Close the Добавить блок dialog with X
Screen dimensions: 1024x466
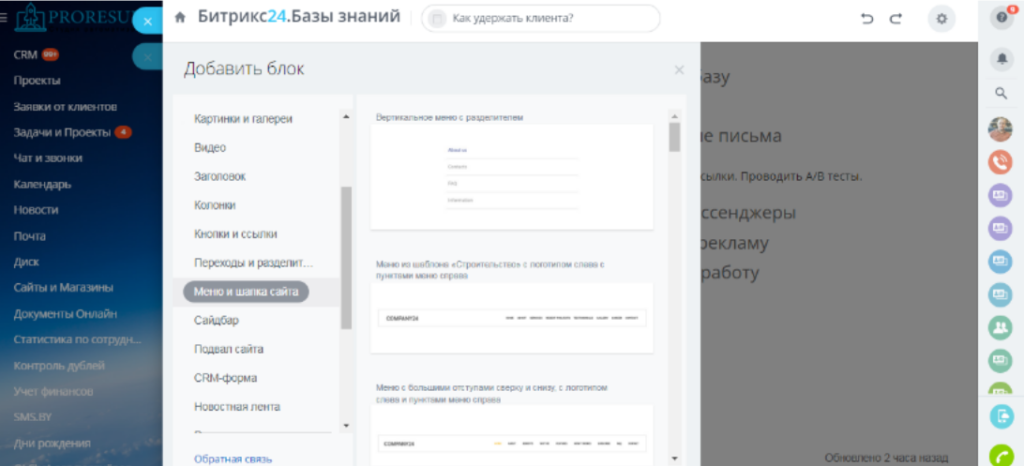click(x=679, y=70)
